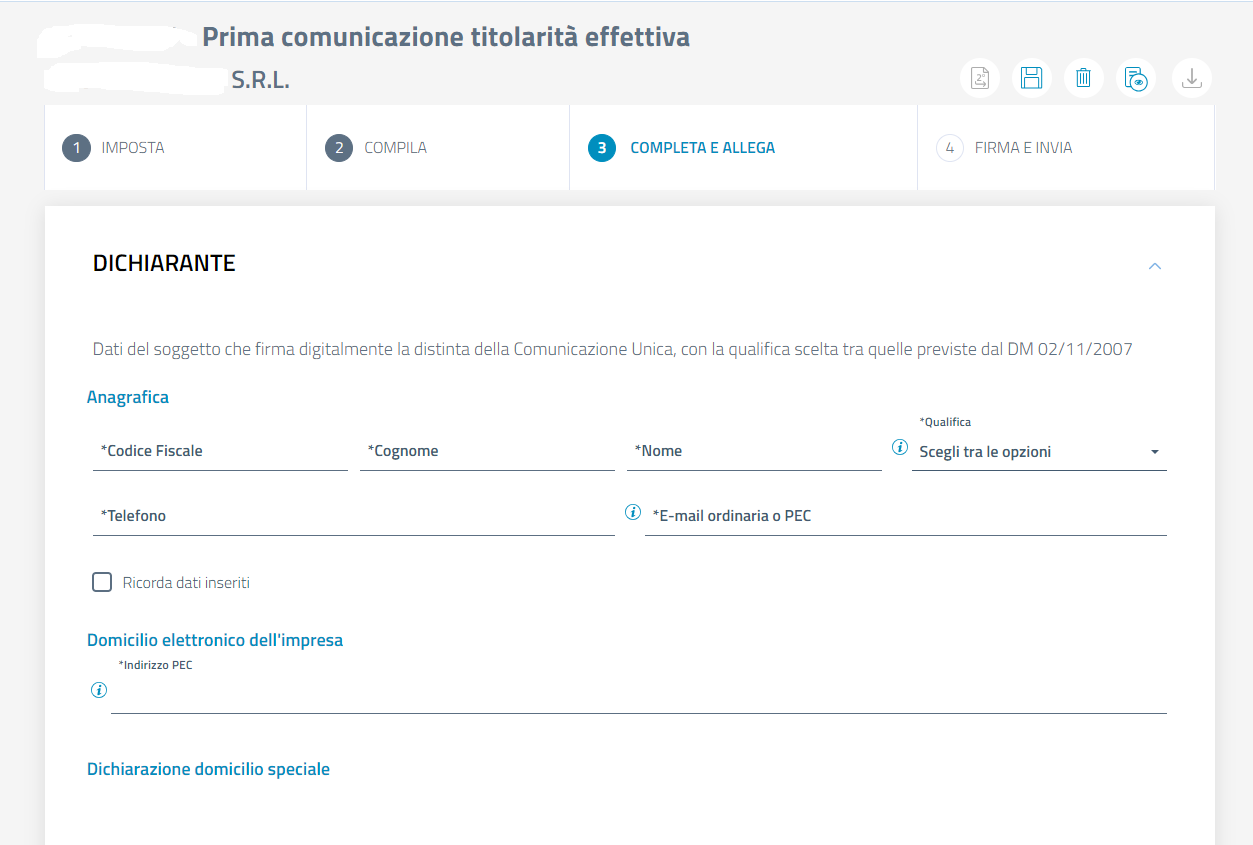The image size is (1253, 845).
Task: Click the info icon beside Qualifica
Action: tap(899, 447)
